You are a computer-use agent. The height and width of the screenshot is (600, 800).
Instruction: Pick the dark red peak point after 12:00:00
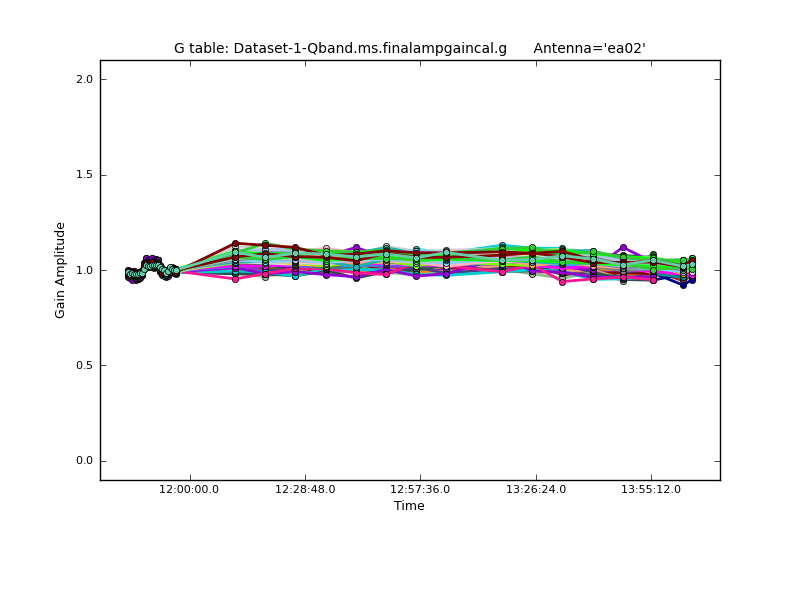pyautogui.click(x=235, y=243)
